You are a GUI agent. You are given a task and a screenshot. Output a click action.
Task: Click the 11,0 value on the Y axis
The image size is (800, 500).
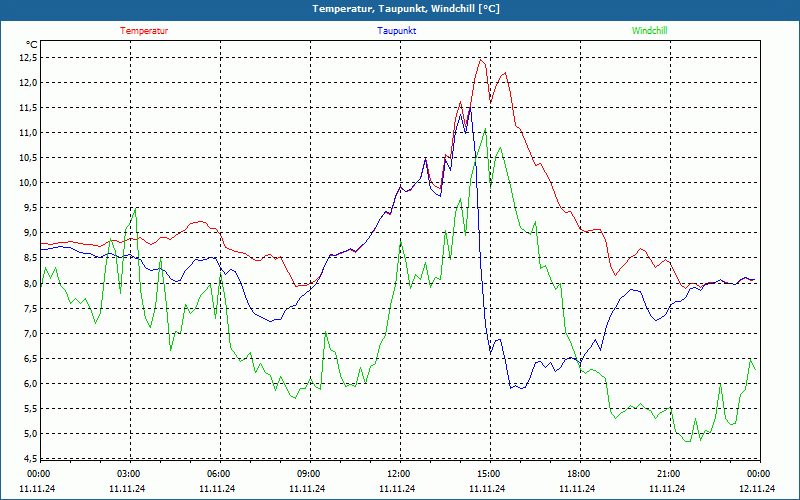coord(29,133)
